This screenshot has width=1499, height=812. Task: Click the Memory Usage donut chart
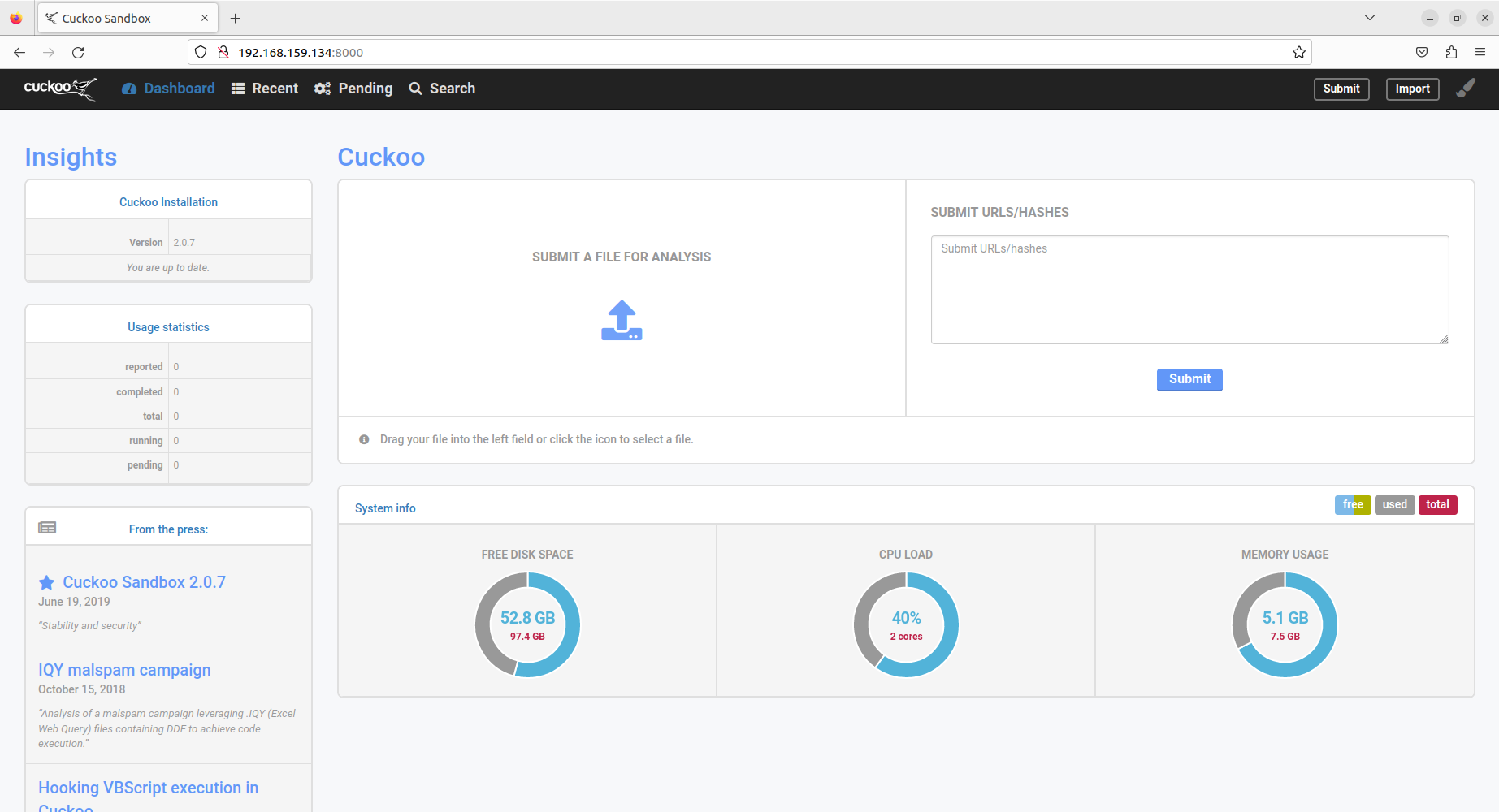tap(1285, 624)
